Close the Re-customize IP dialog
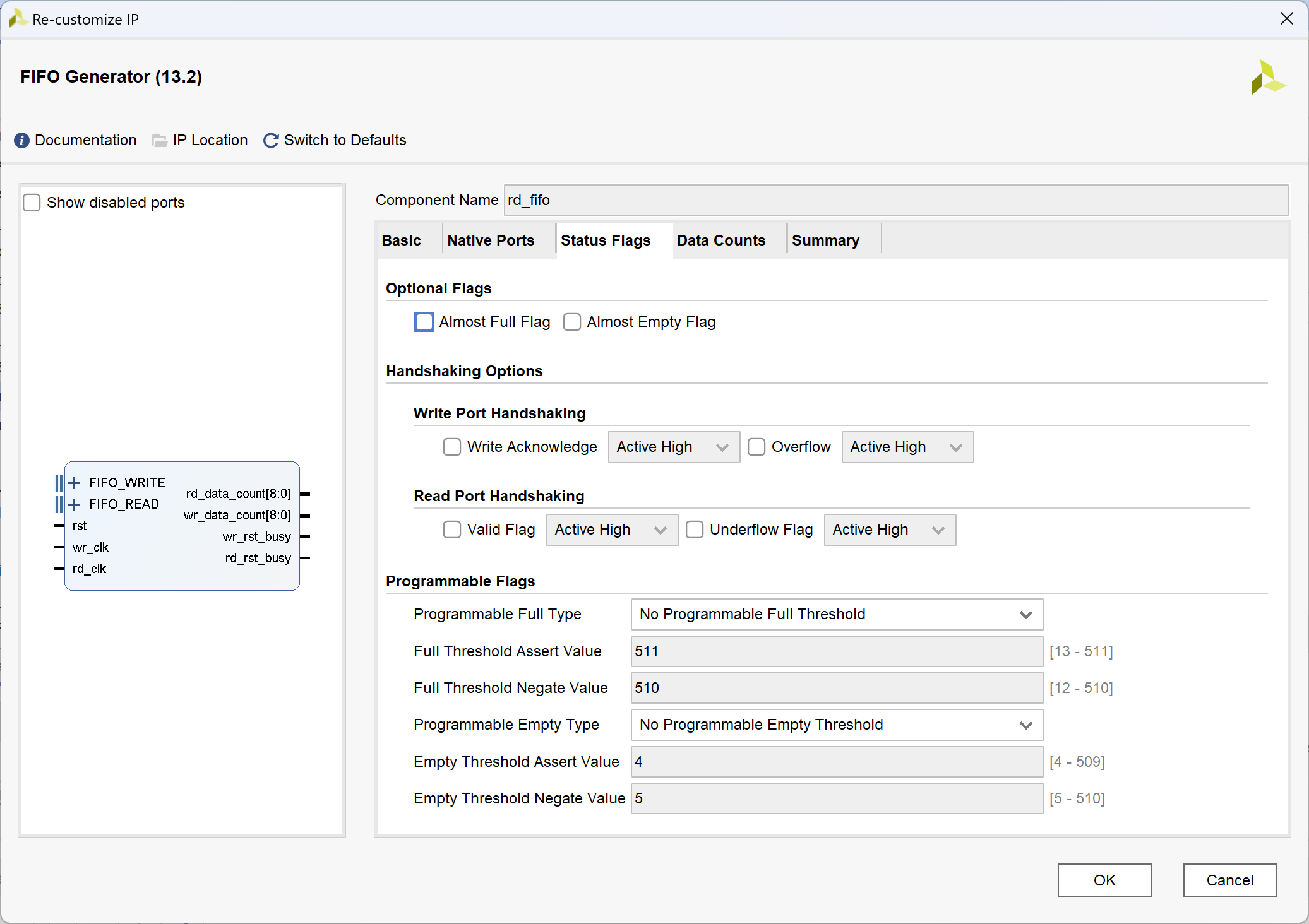The height and width of the screenshot is (924, 1309). (x=1286, y=19)
